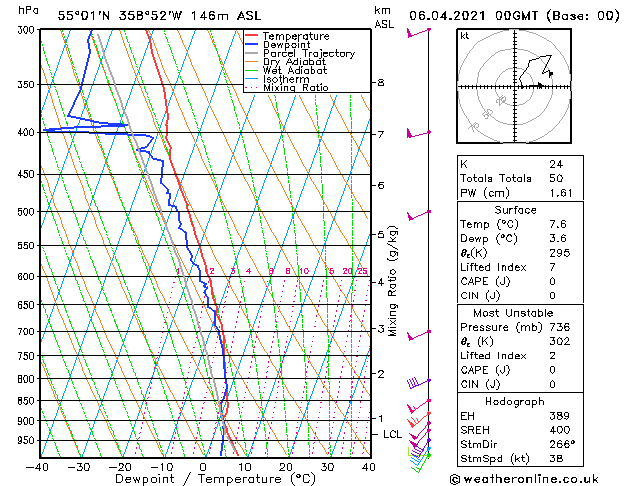629x486 pixels.
Task: Click the CAPE value in Surface table
Action: click(x=552, y=281)
